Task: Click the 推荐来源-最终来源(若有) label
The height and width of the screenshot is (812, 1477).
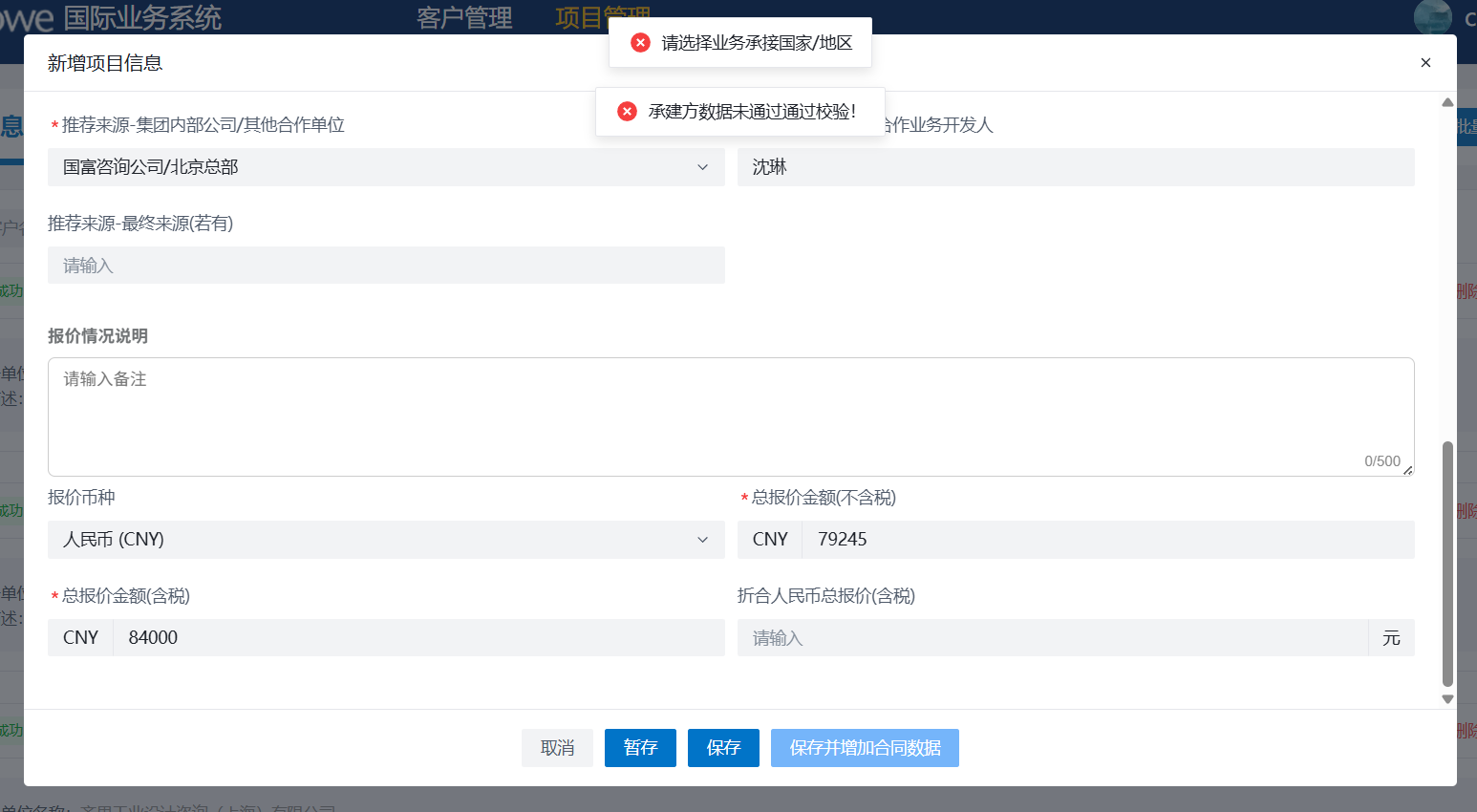Action: (x=140, y=224)
